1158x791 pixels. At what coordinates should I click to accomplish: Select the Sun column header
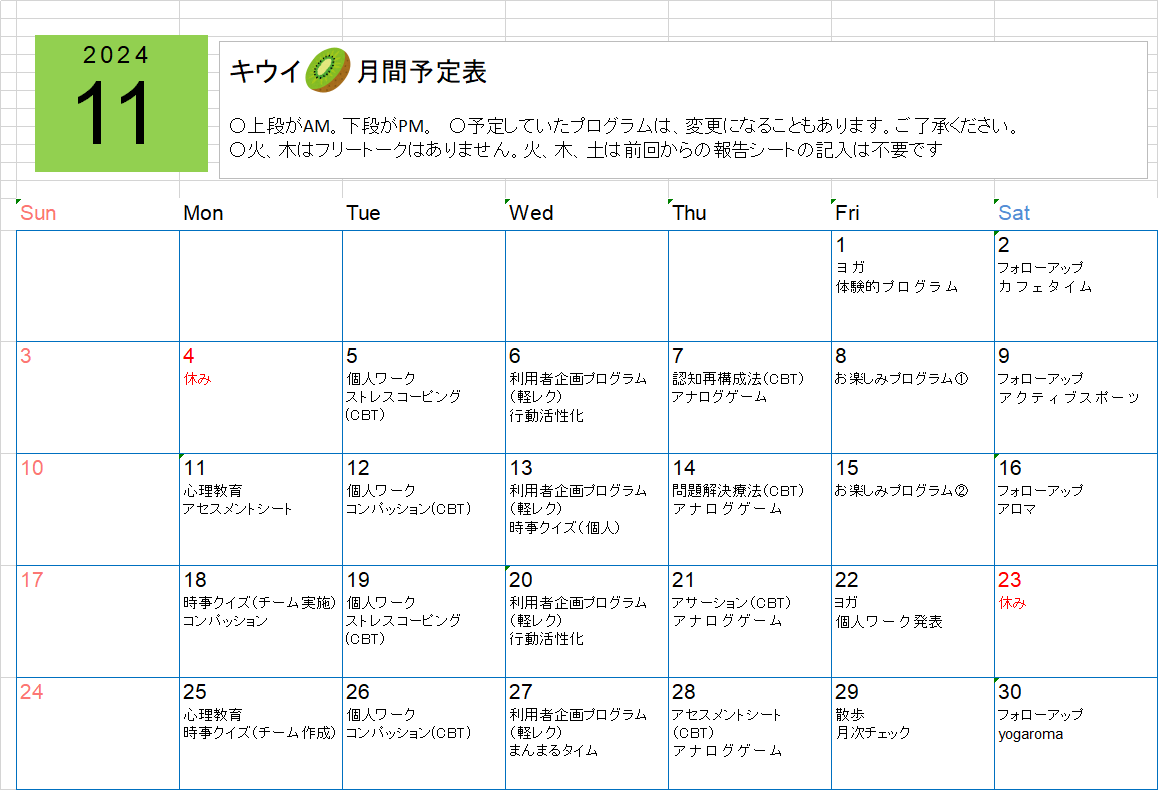point(38,213)
